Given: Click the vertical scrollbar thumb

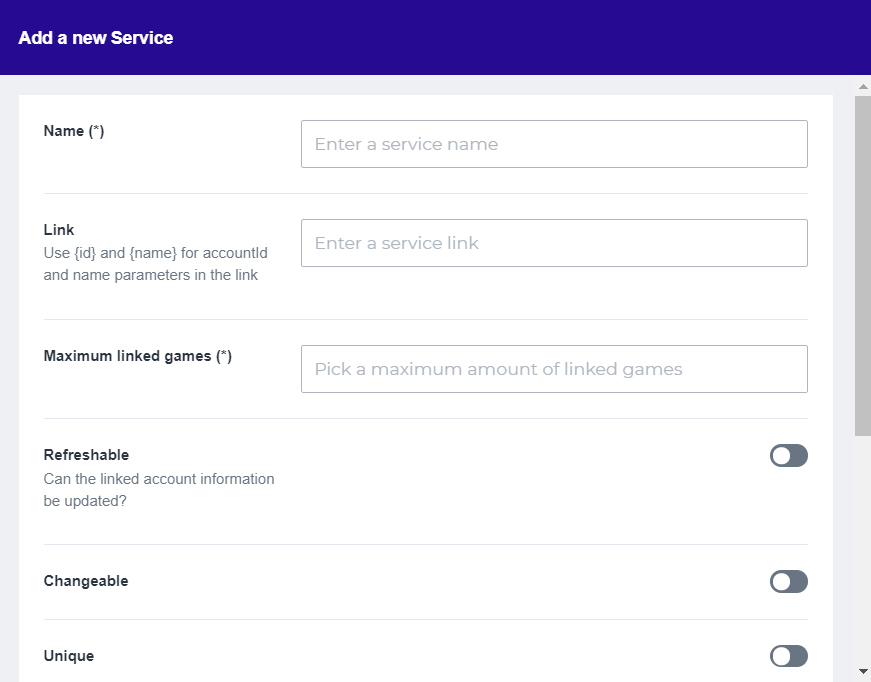Looking at the screenshot, I should pyautogui.click(x=862, y=265).
